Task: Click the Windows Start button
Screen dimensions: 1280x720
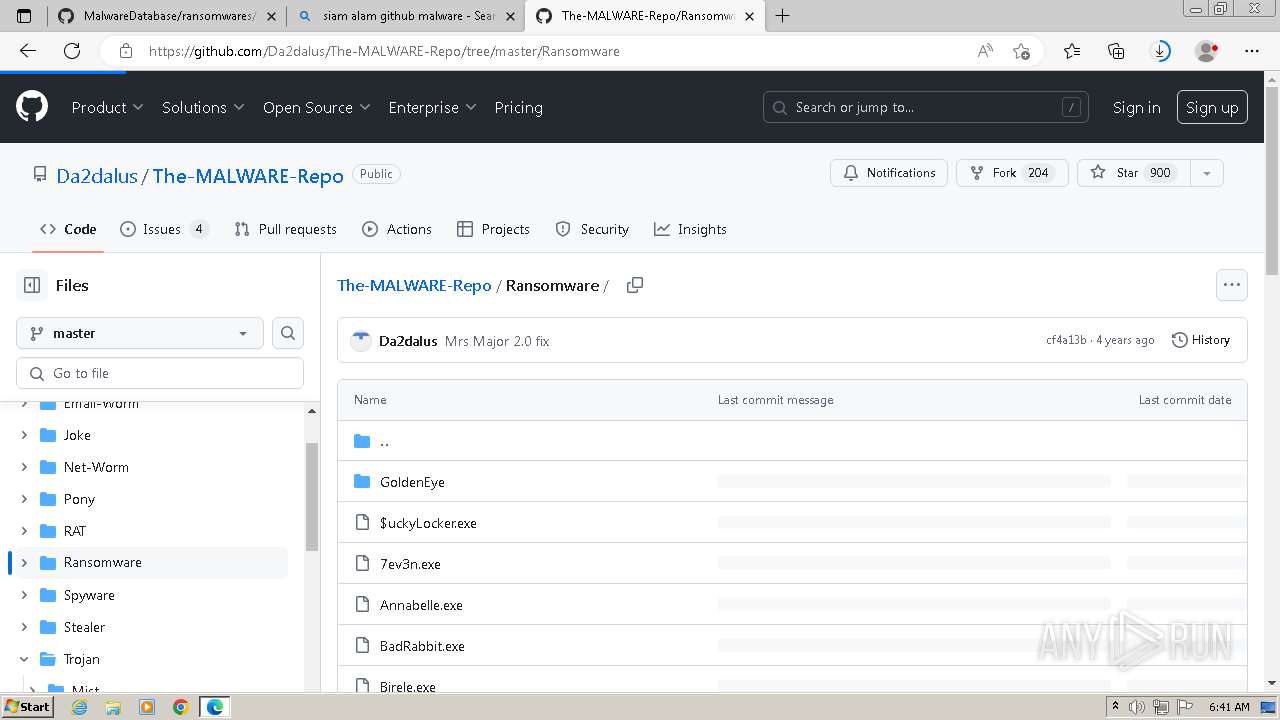Action: tap(28, 707)
